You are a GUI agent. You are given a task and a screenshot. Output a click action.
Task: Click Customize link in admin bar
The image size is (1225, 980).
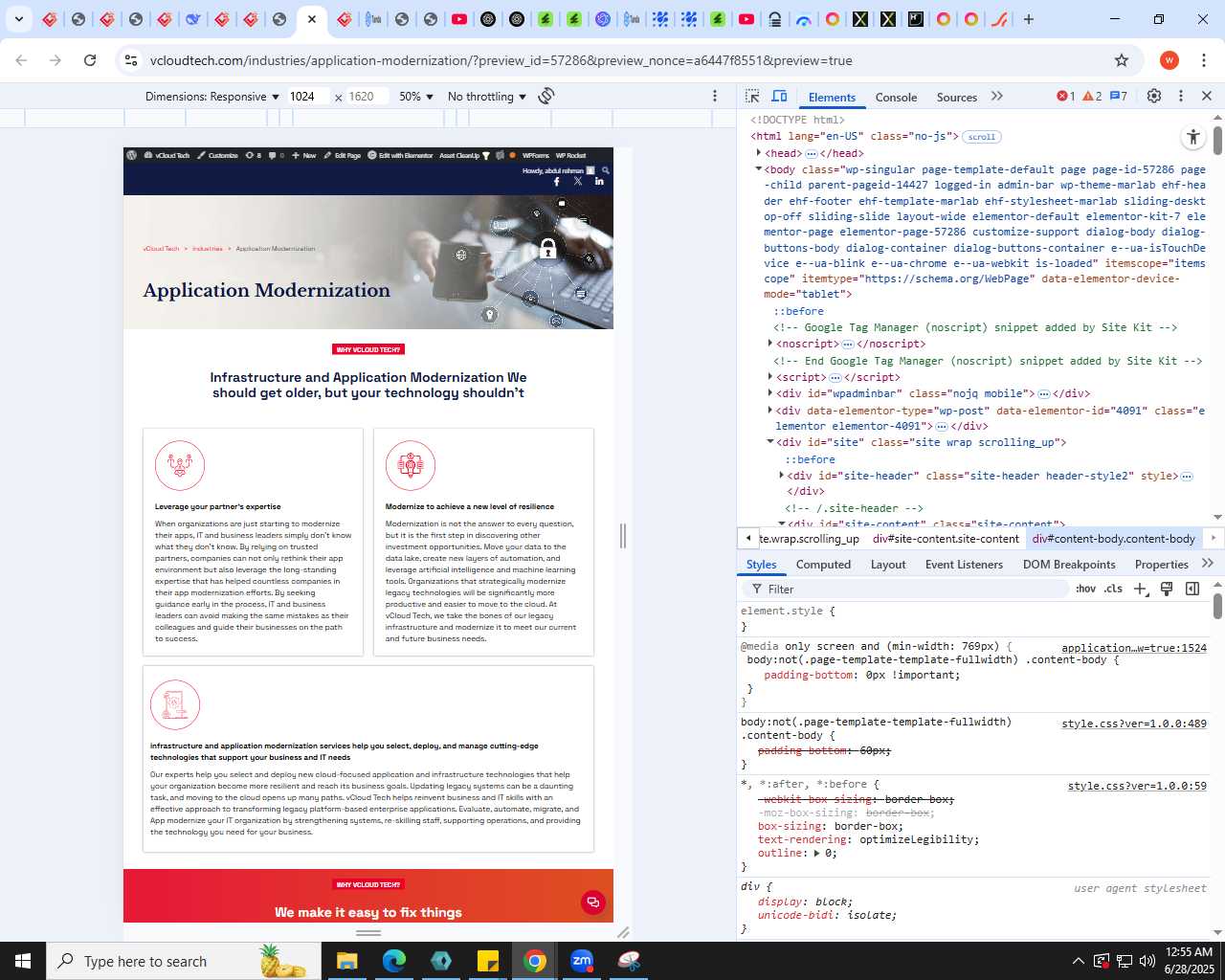tap(218, 155)
